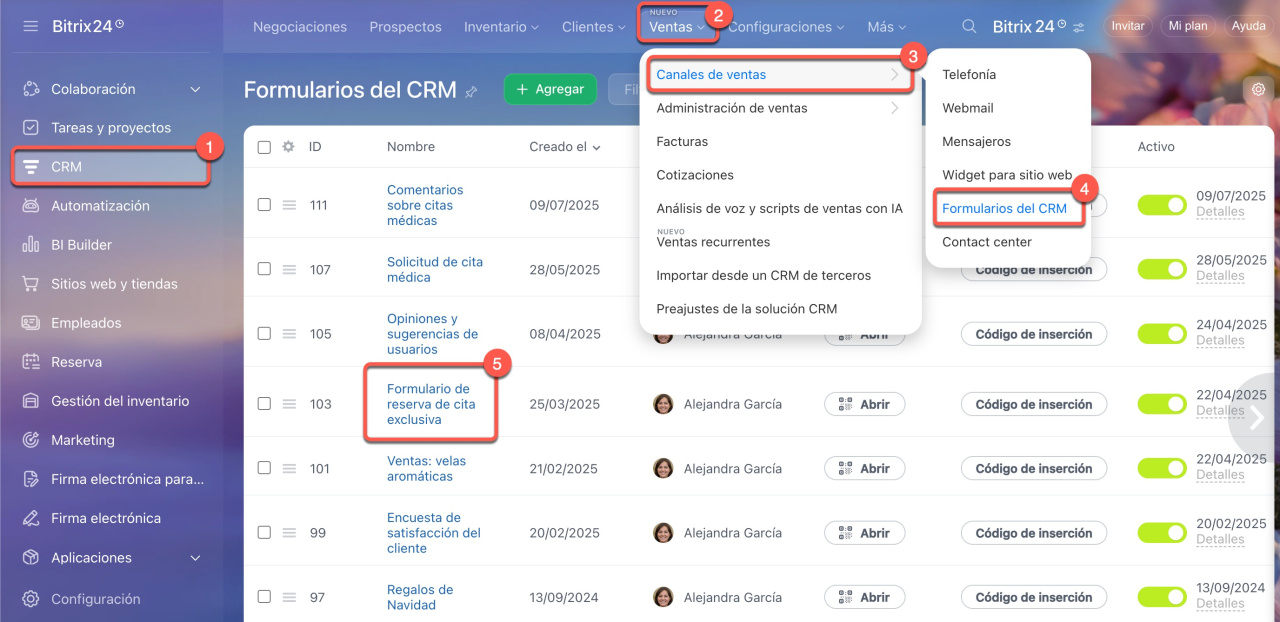The width and height of the screenshot is (1280, 622).
Task: Check the box for form ID 111
Action: coord(264,205)
